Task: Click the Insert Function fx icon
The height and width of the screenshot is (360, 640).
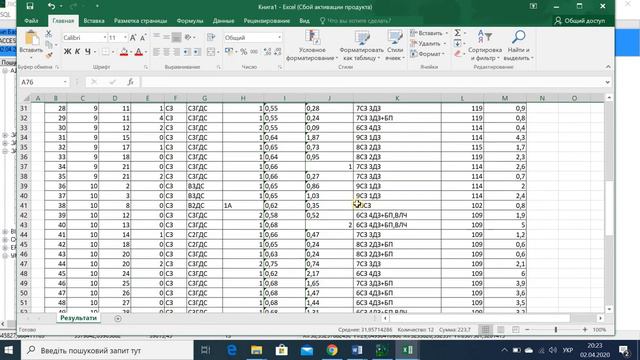Action: click(131, 82)
